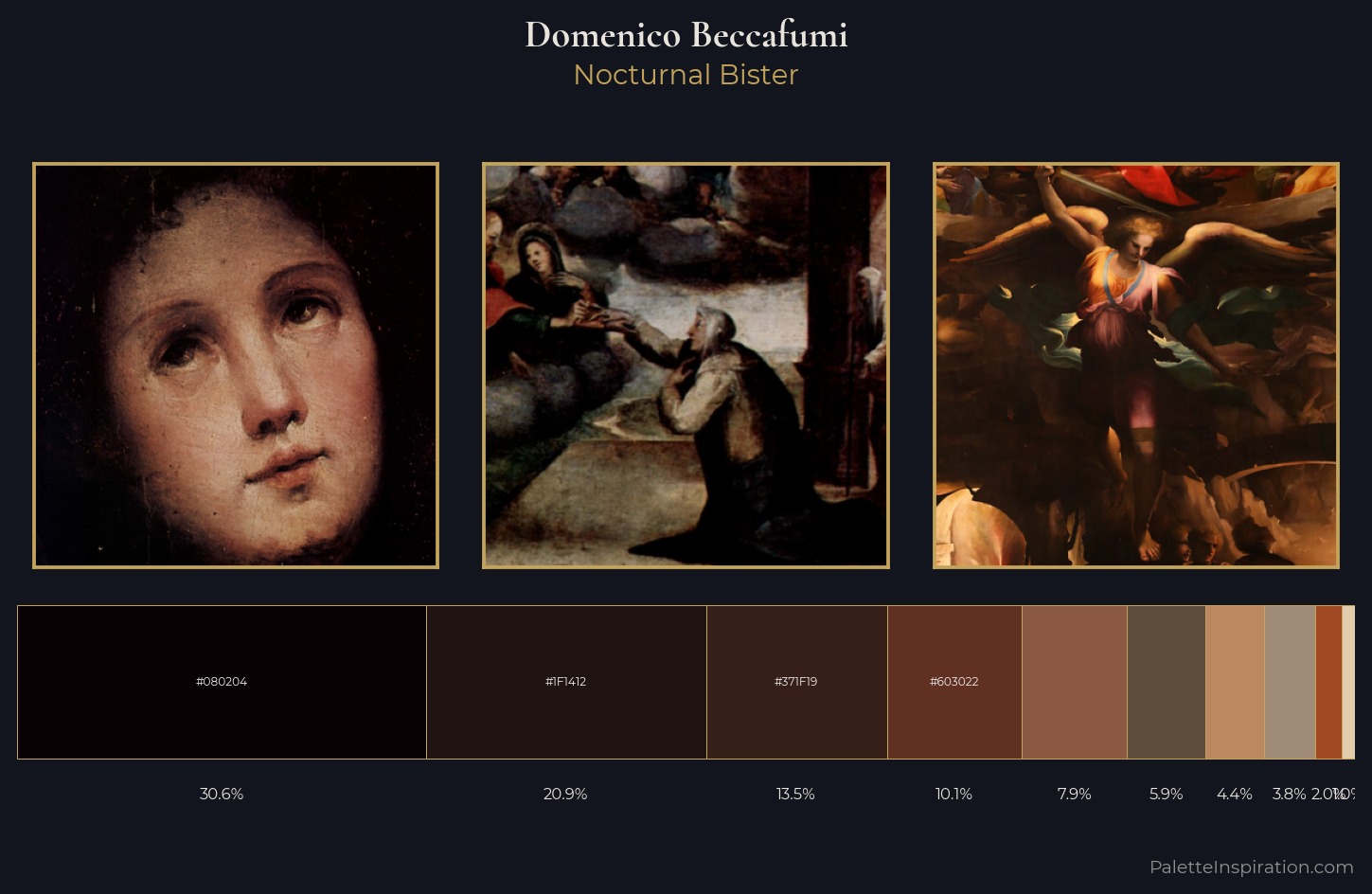The image size is (1372, 894).
Task: Click the 13.5% percentage label
Action: pyautogui.click(x=795, y=794)
